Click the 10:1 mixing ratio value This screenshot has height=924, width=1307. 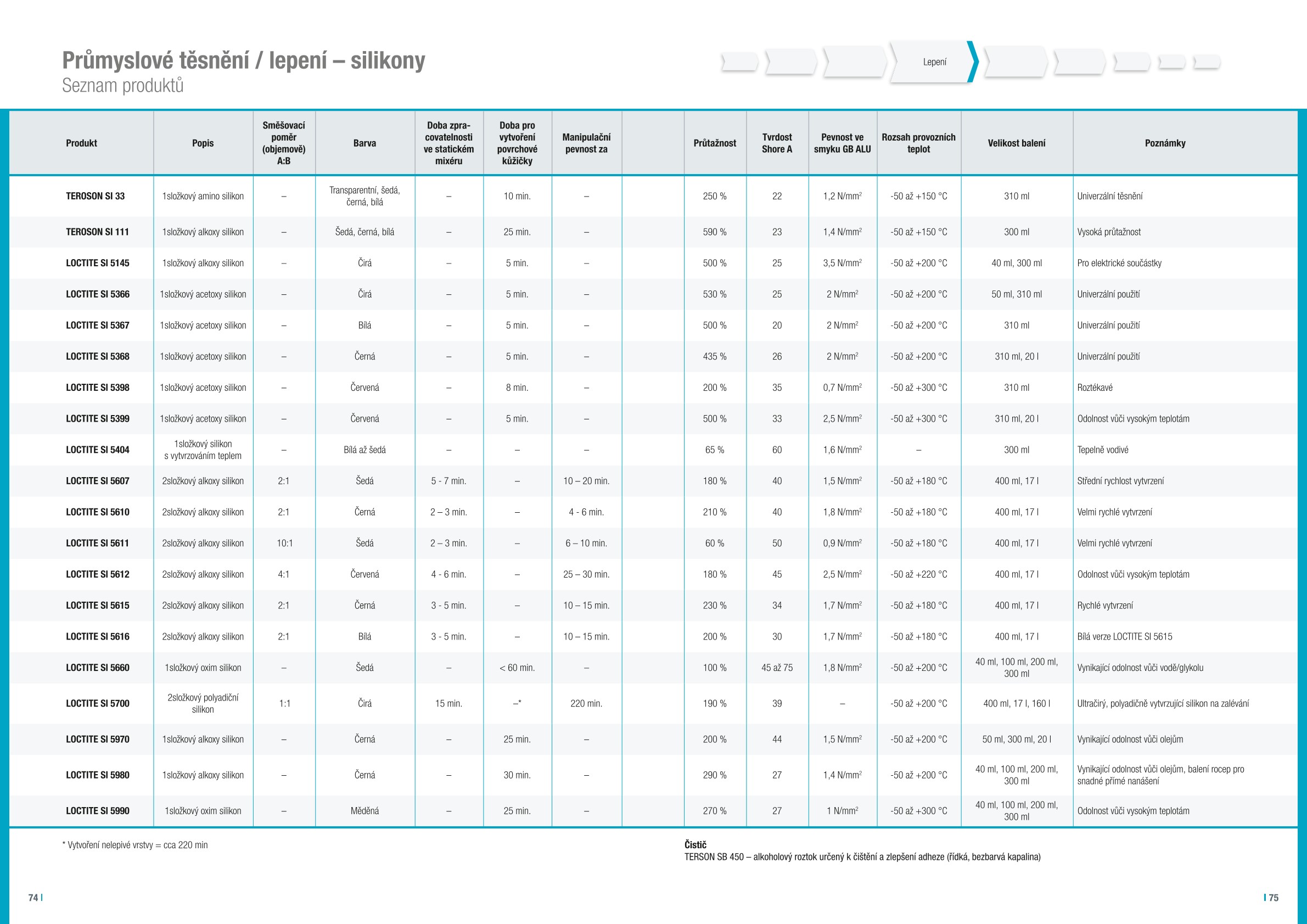coord(285,543)
